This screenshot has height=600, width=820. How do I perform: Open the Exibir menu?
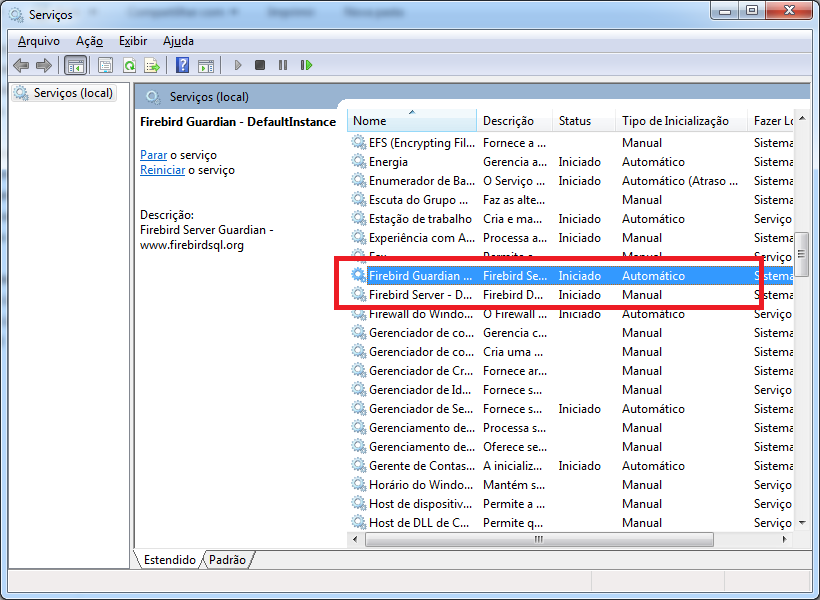pos(133,41)
